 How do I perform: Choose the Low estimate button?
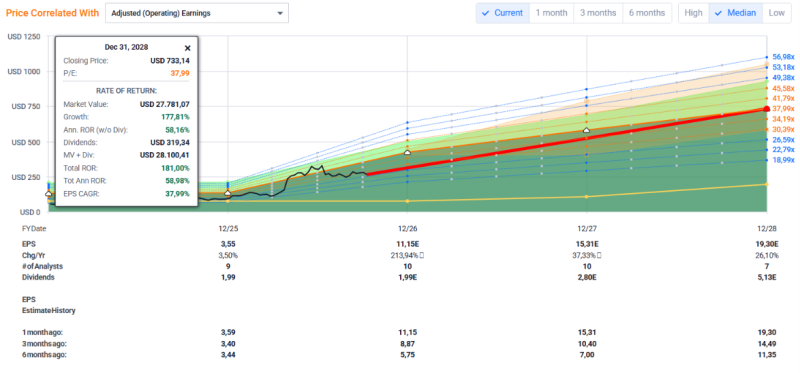[x=776, y=13]
